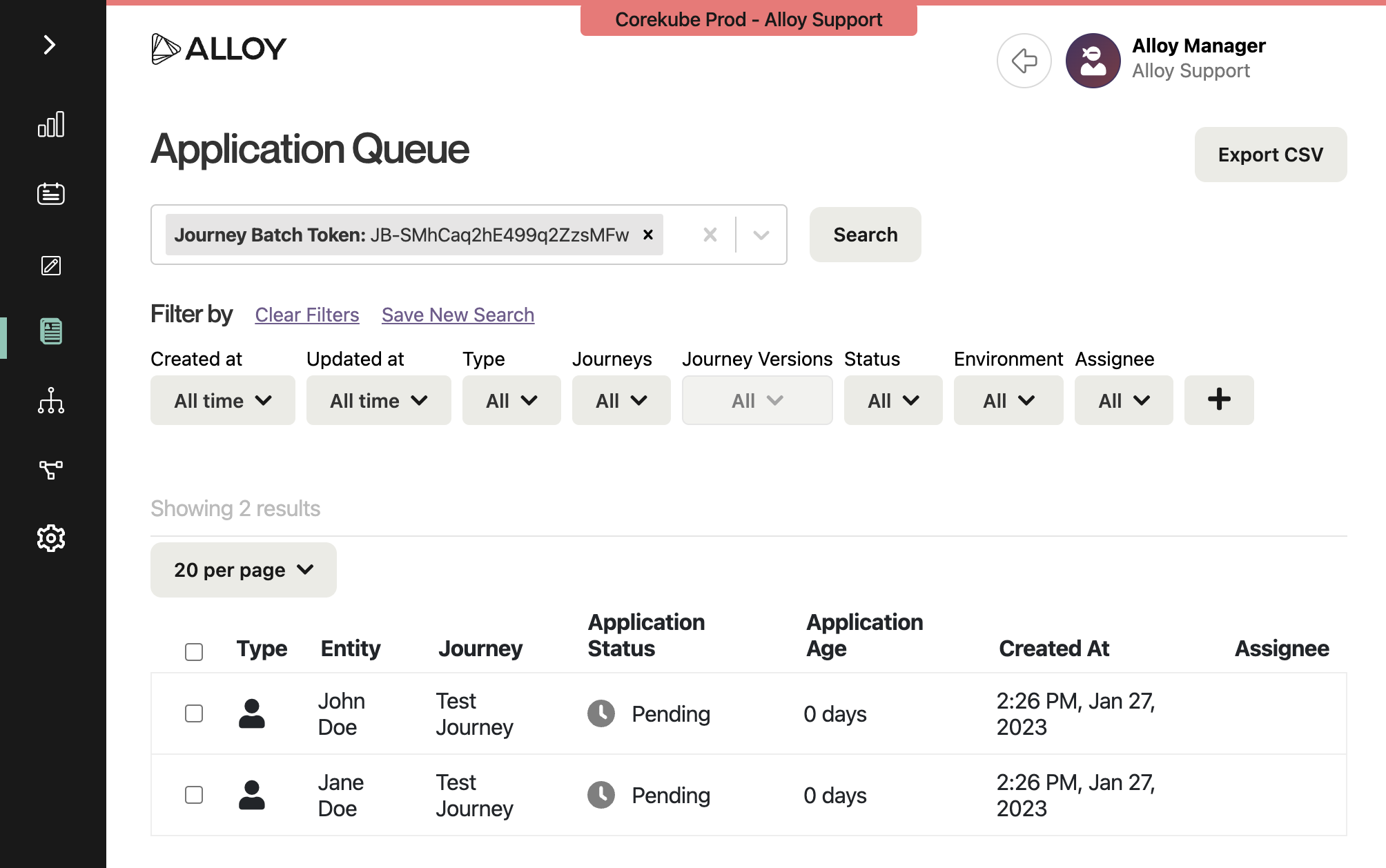This screenshot has width=1386, height=868.
Task: Toggle the select-all checkbox in table header
Action: tap(194, 651)
